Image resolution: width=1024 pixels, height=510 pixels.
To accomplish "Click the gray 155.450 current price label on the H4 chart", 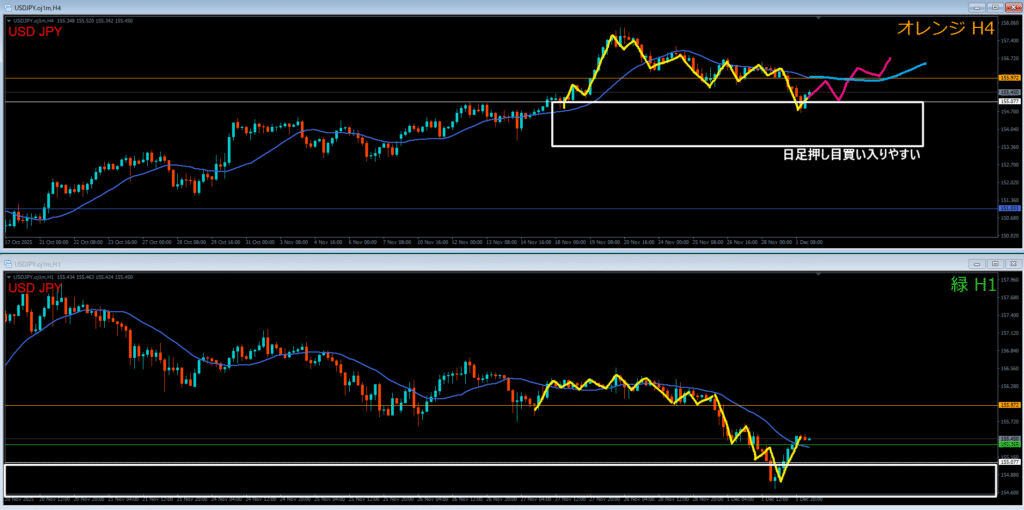I will point(1009,93).
